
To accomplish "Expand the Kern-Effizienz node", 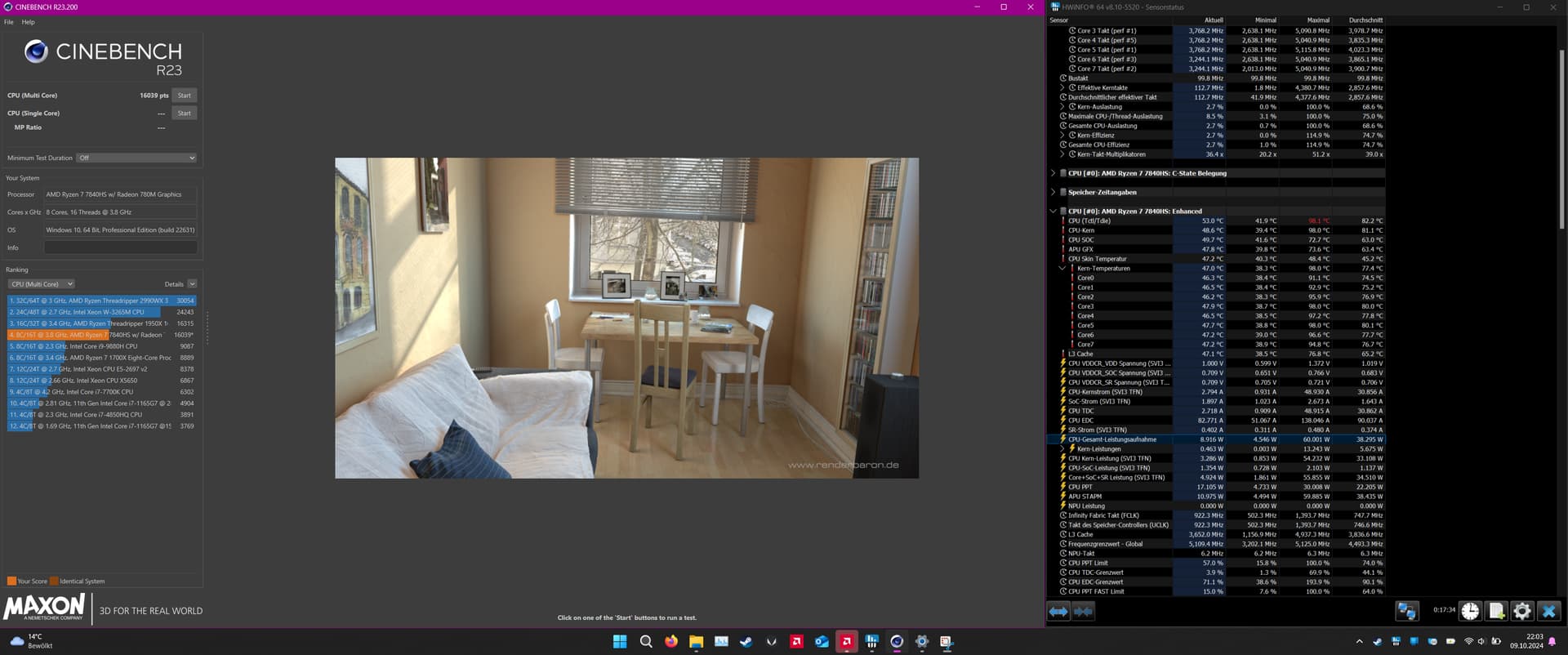I will [x=1062, y=135].
